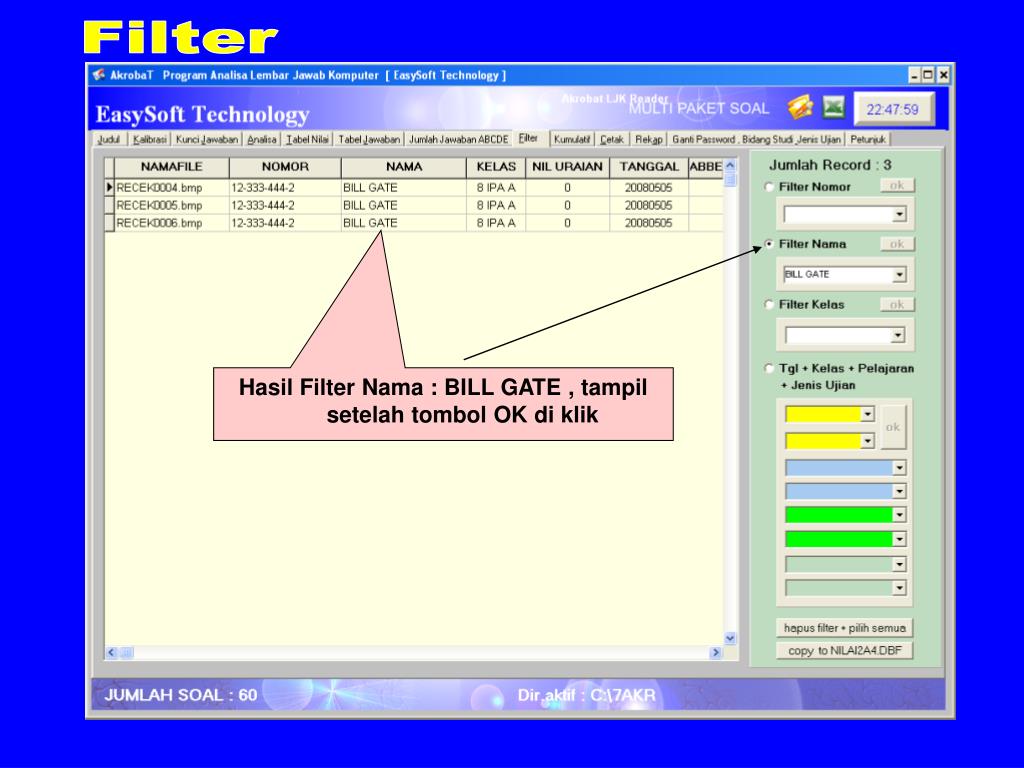Viewport: 1024px width, 768px height.
Task: Click the orange pencil icon near clock
Action: pos(800,107)
